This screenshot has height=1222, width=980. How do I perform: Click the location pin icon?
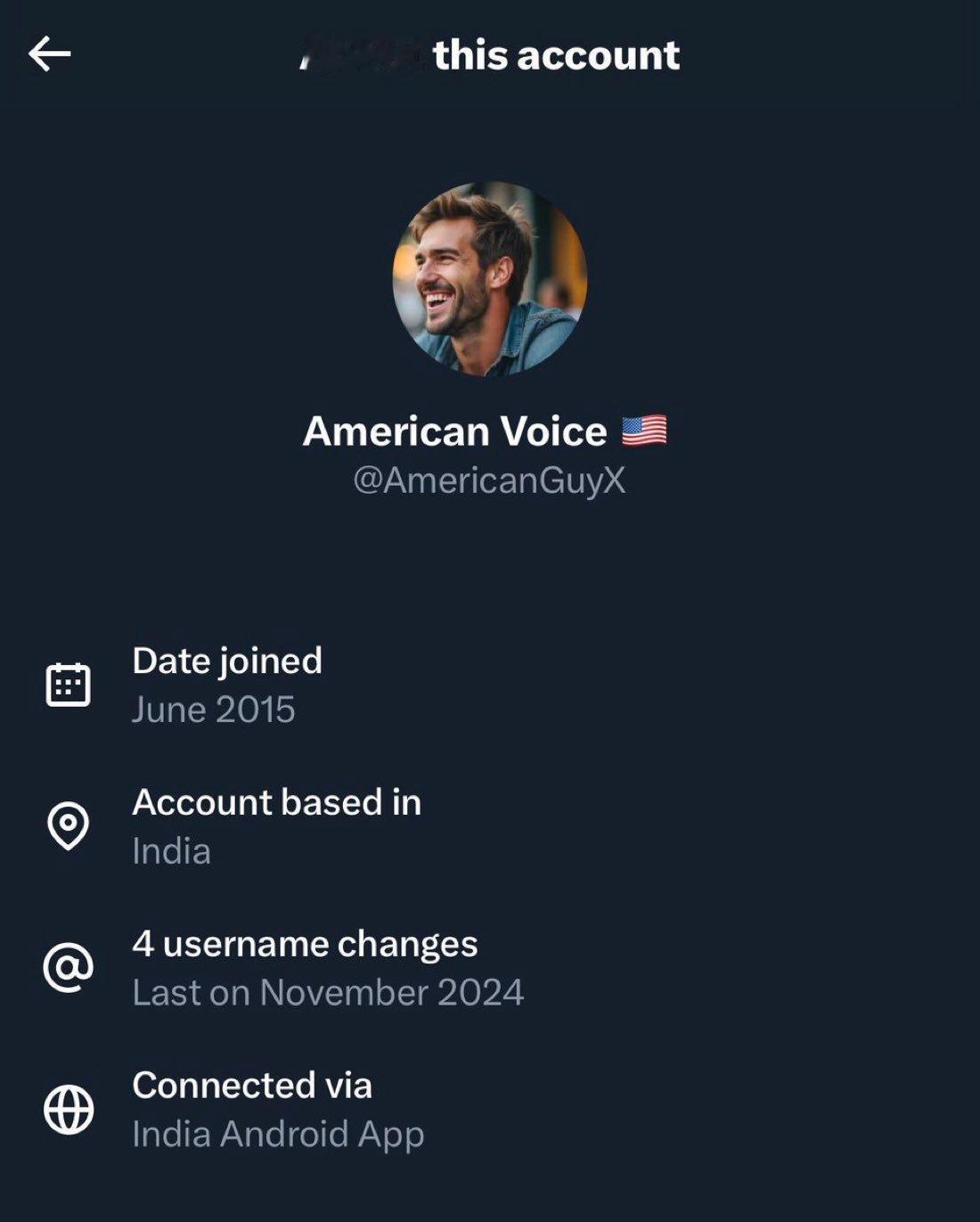68,825
